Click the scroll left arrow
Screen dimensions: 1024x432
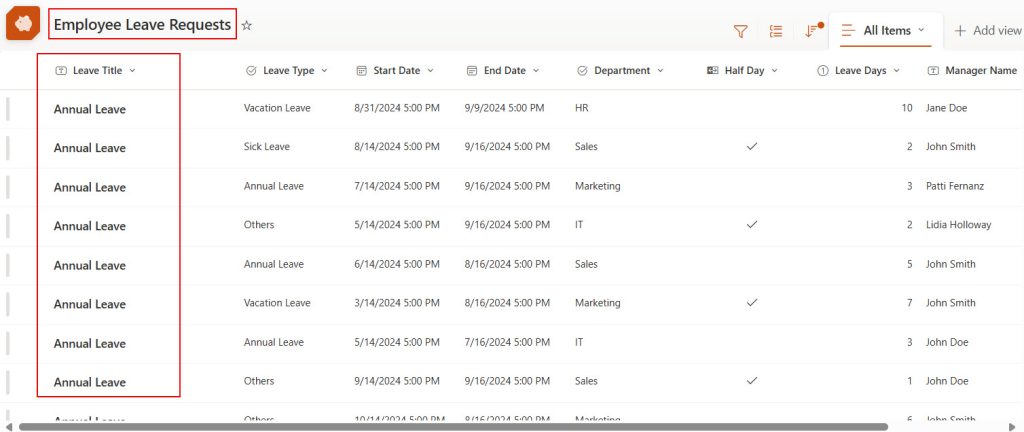[x=8, y=427]
